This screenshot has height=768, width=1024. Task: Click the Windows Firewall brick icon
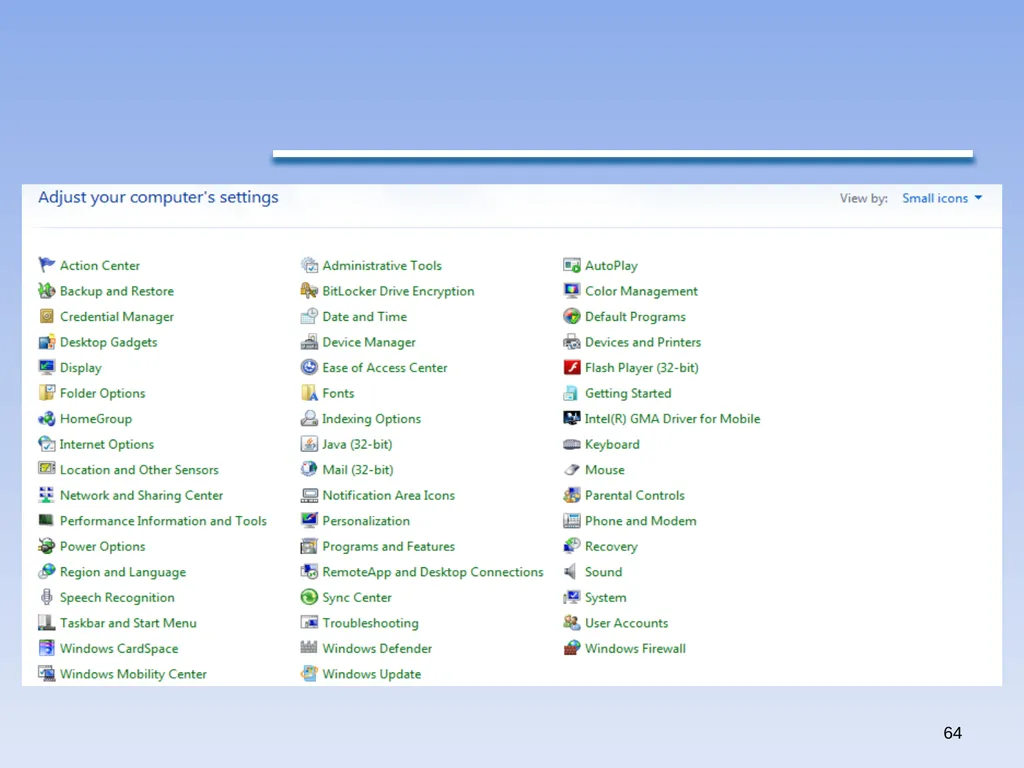pos(571,648)
